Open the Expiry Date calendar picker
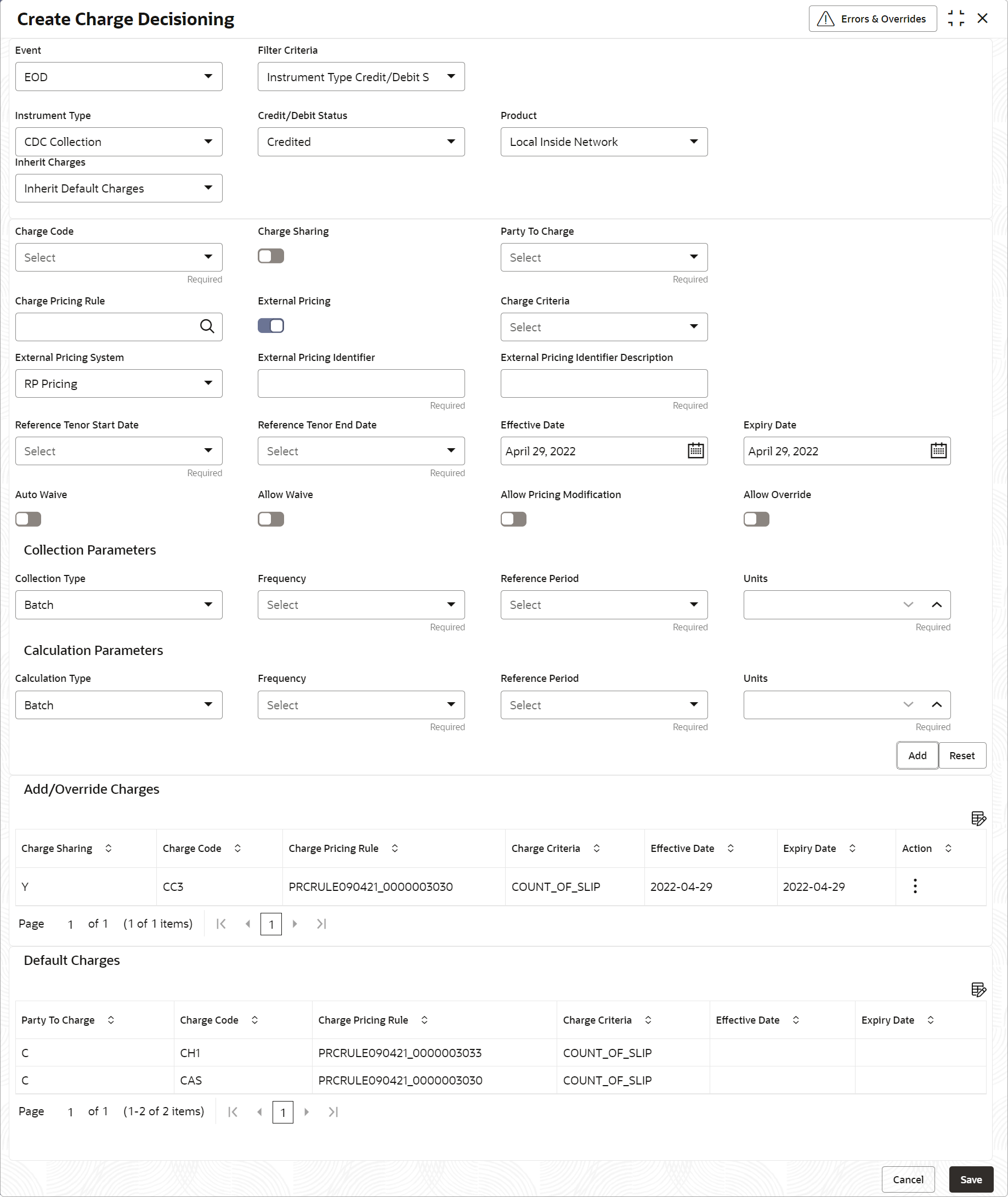Viewport: 1008px width, 1197px height. pos(938,450)
